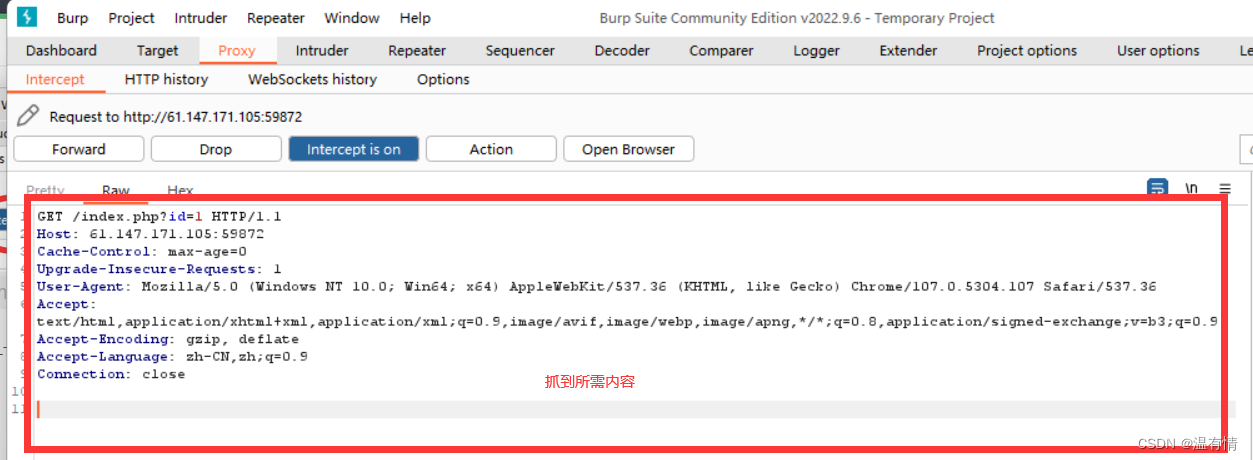Switch to the Decoder tab
The image size is (1253, 460).
(624, 50)
